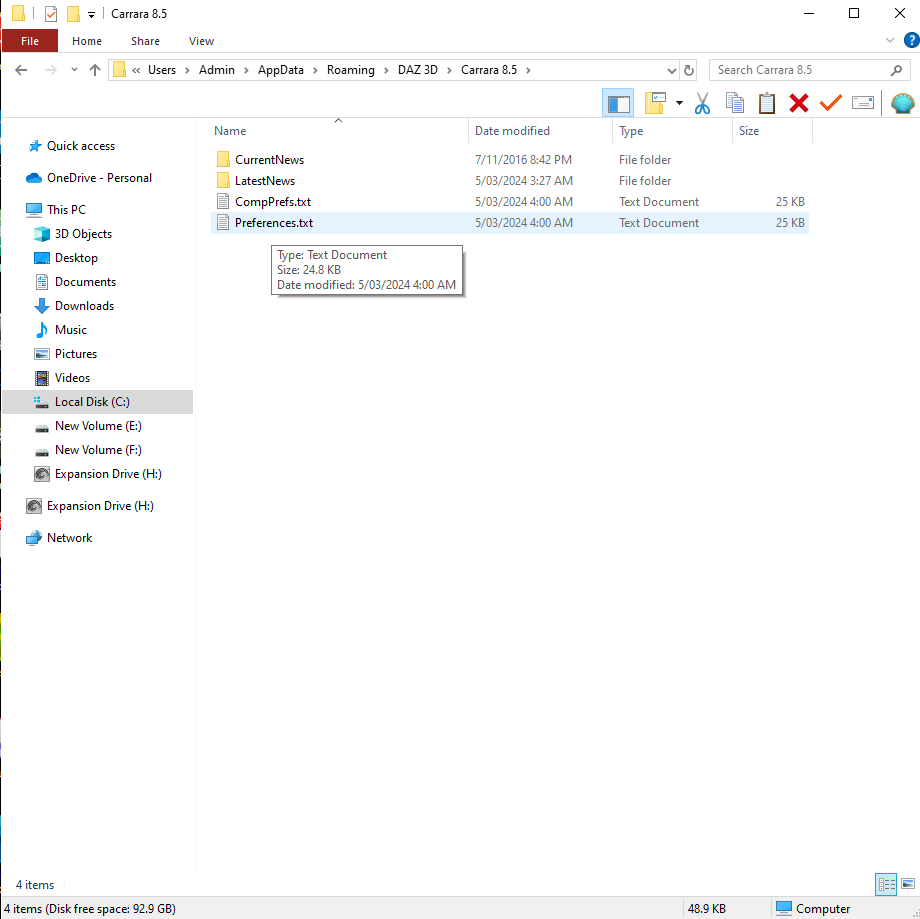The height and width of the screenshot is (919, 920).
Task: Select Local Disk (C:) in sidebar
Action: coord(98,402)
